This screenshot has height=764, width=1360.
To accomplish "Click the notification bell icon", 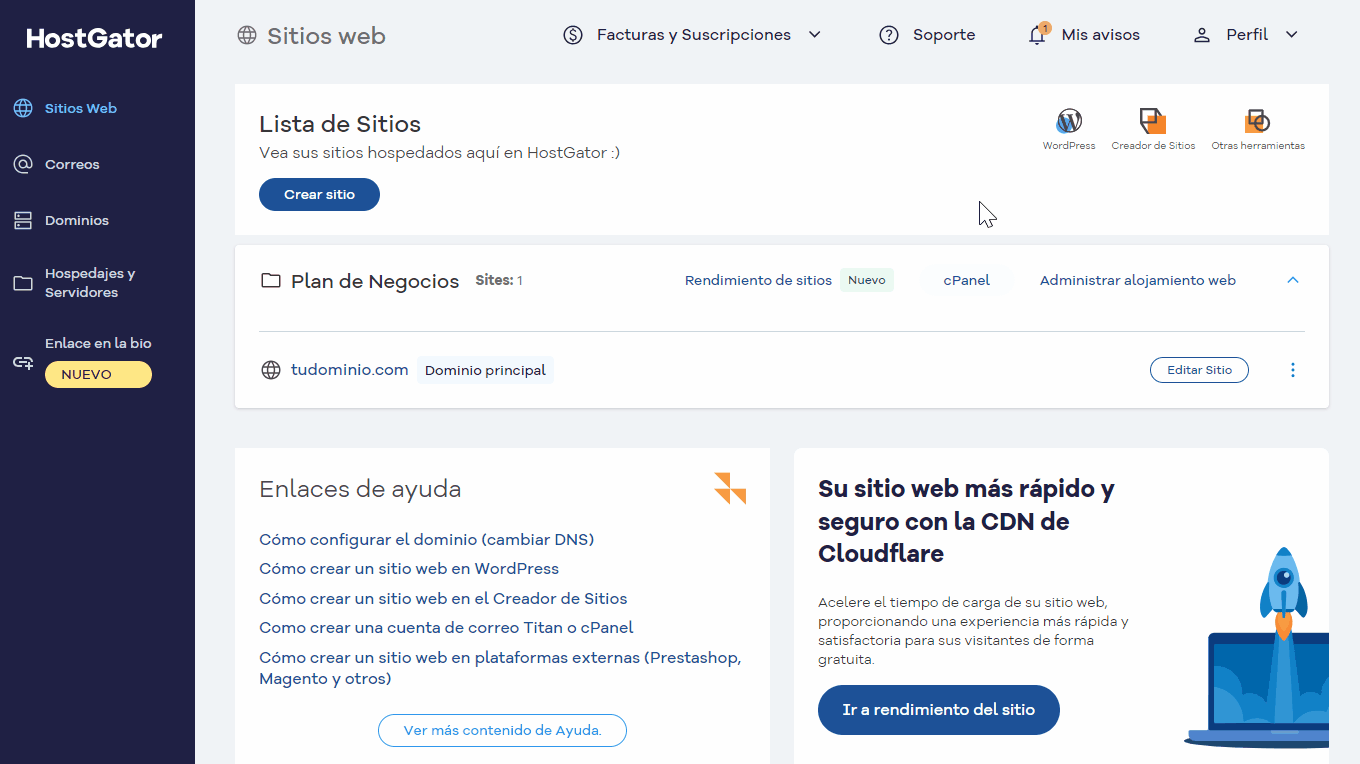I will click(x=1037, y=35).
